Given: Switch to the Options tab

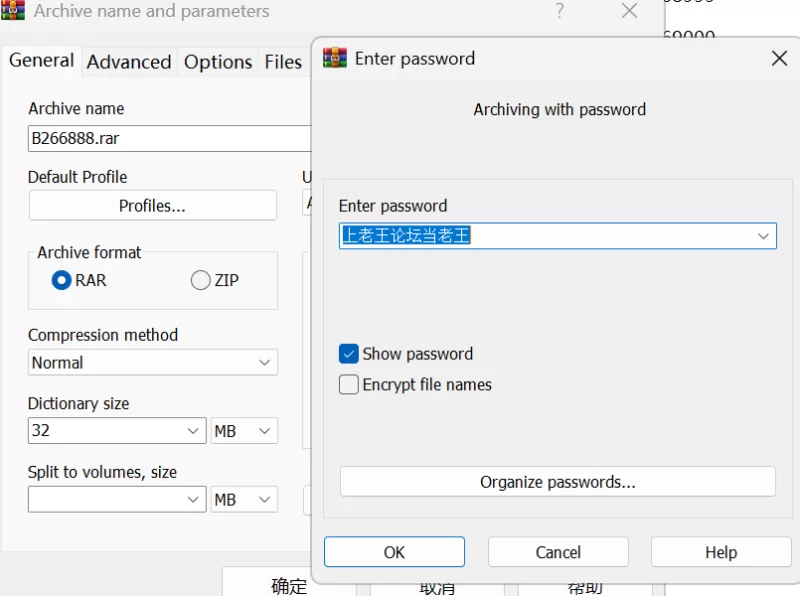Looking at the screenshot, I should tap(218, 62).
